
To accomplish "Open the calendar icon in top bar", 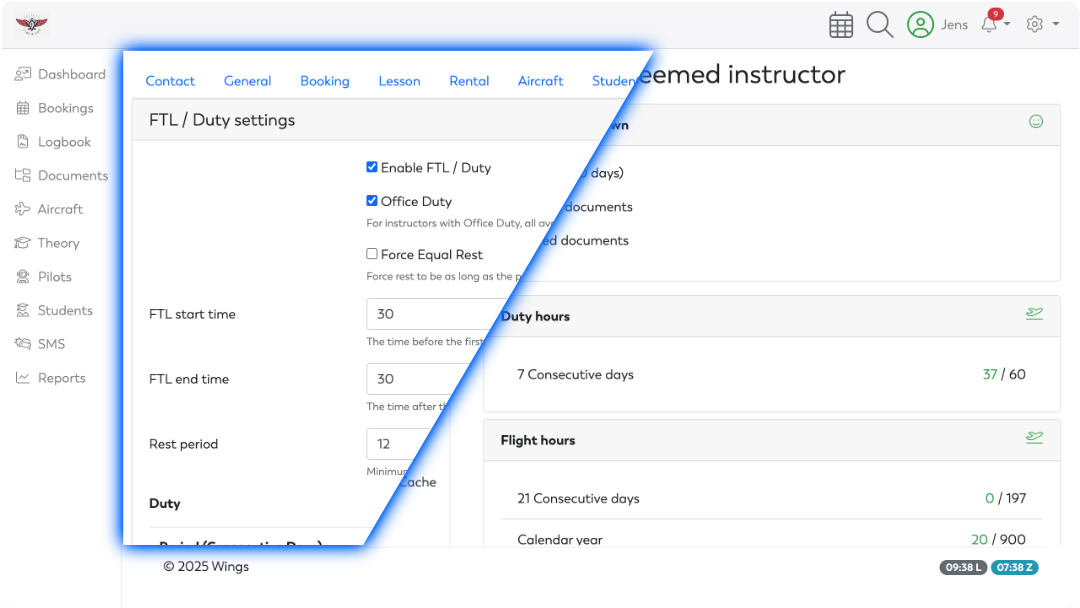I will tap(841, 25).
